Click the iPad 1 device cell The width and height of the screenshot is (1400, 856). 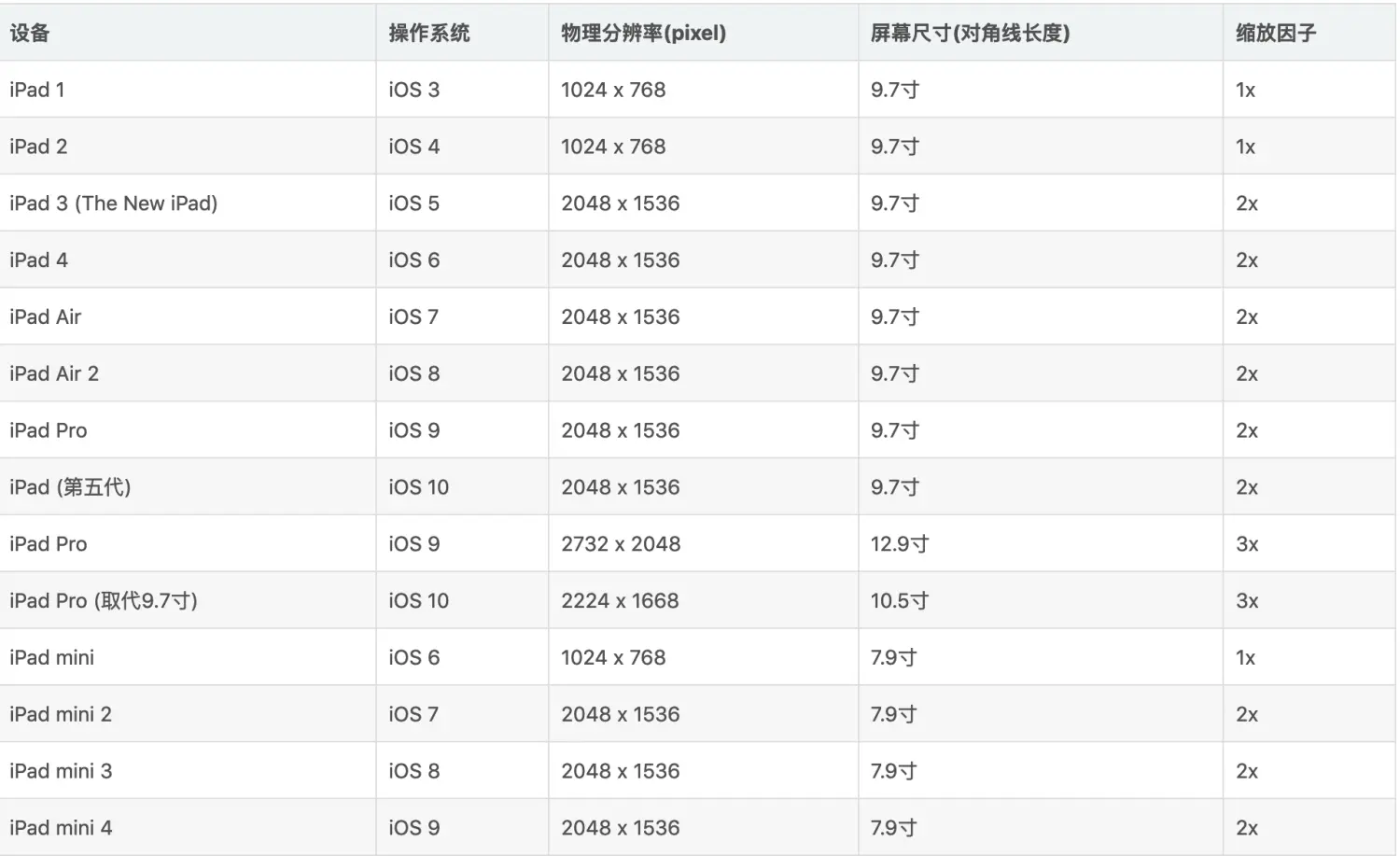coord(37,91)
